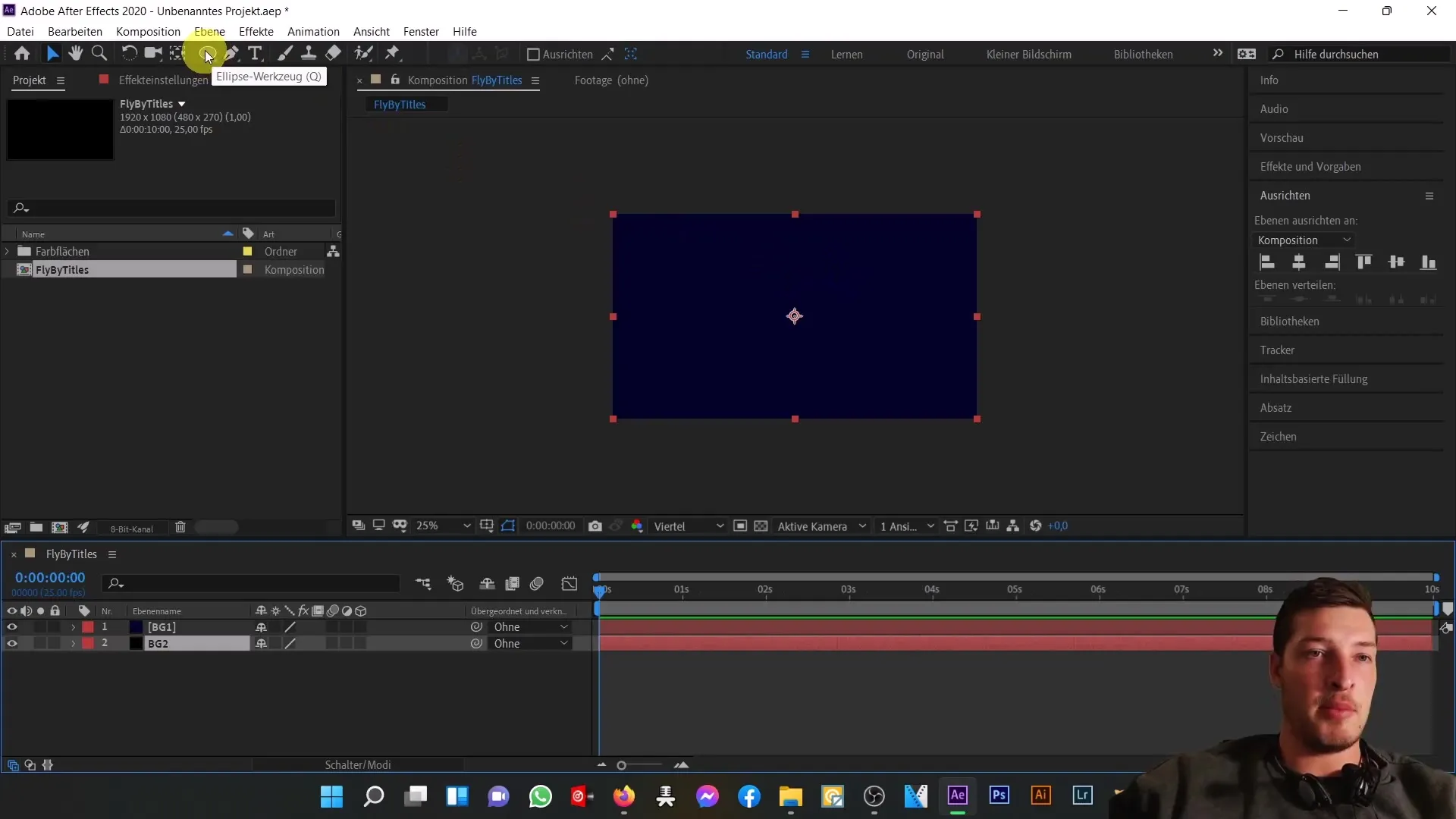Open the Effekte menu
The height and width of the screenshot is (819, 1456).
click(256, 31)
